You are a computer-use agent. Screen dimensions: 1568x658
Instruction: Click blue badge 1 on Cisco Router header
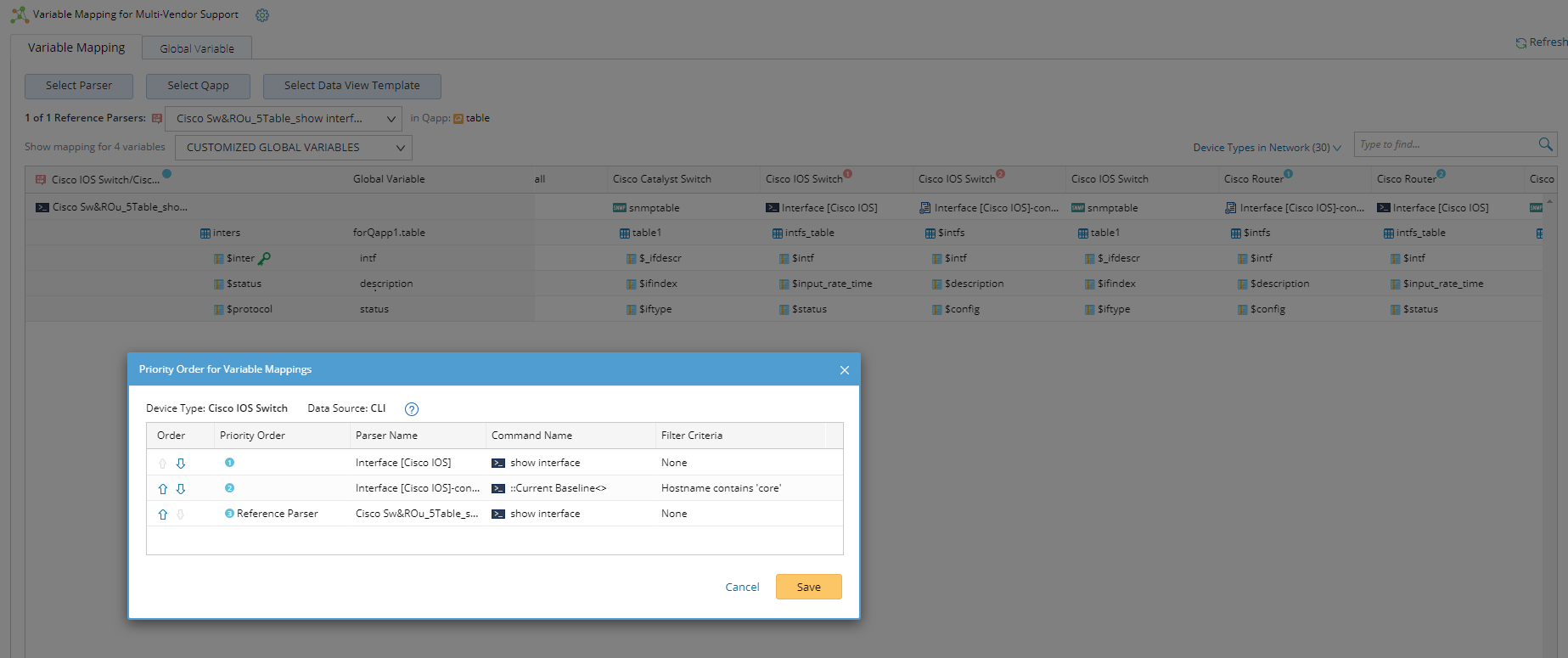pyautogui.click(x=1288, y=174)
